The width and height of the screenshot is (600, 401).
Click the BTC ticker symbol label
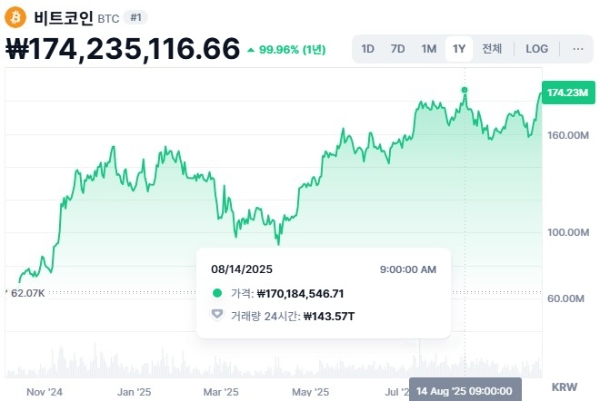click(109, 18)
